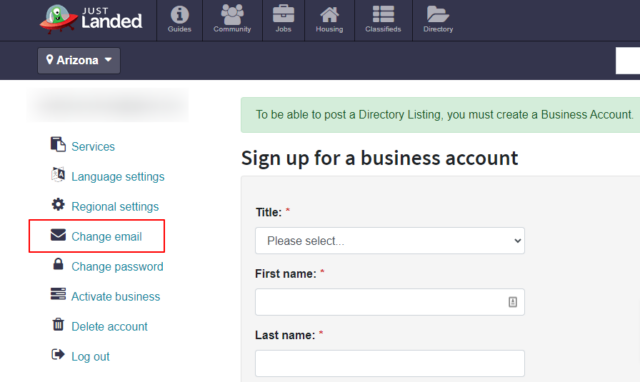Go to the Directory menu text
Image resolution: width=640 pixels, height=382 pixels.
(x=438, y=29)
